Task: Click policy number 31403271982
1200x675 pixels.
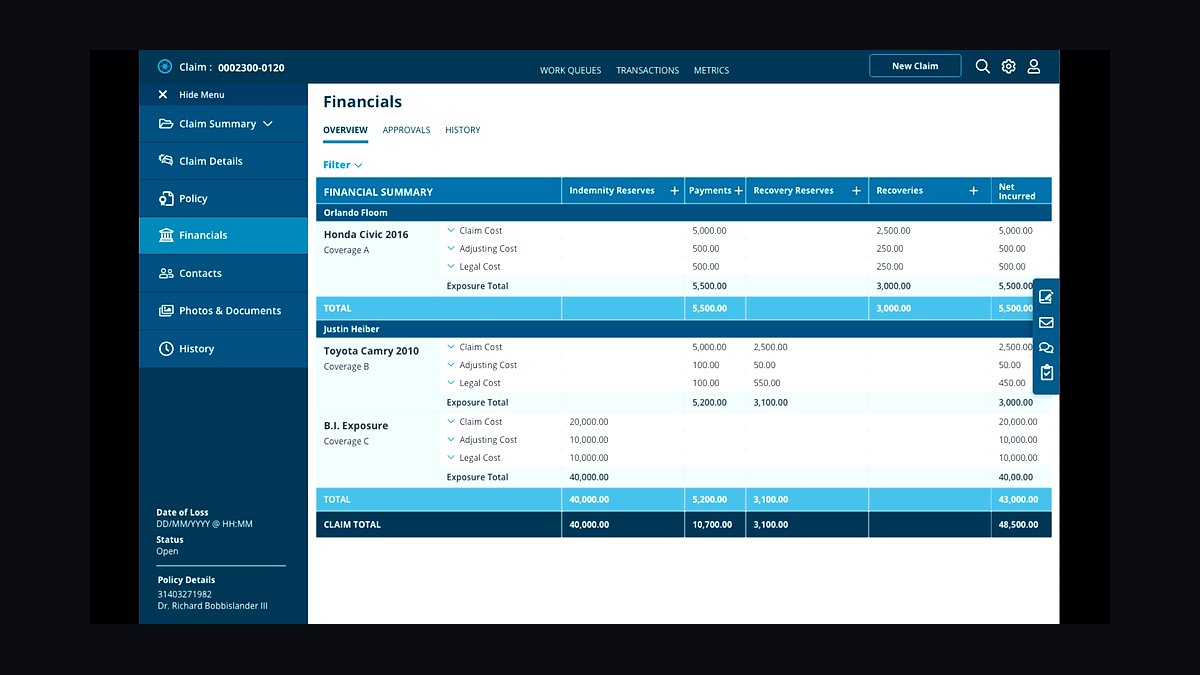Action: tap(184, 594)
